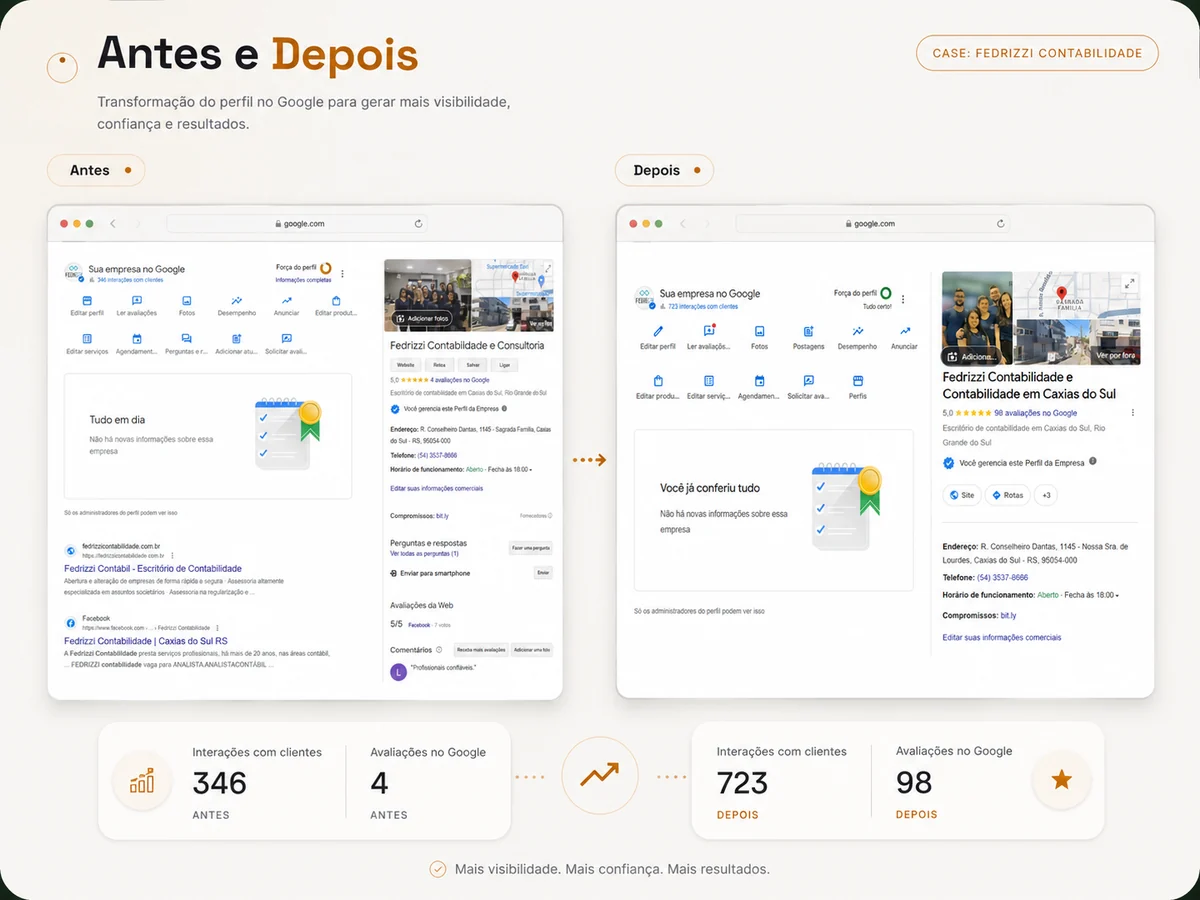Open three-dot menu beside 98 avaliações no Google
This screenshot has height=900, width=1200.
[x=1133, y=412]
